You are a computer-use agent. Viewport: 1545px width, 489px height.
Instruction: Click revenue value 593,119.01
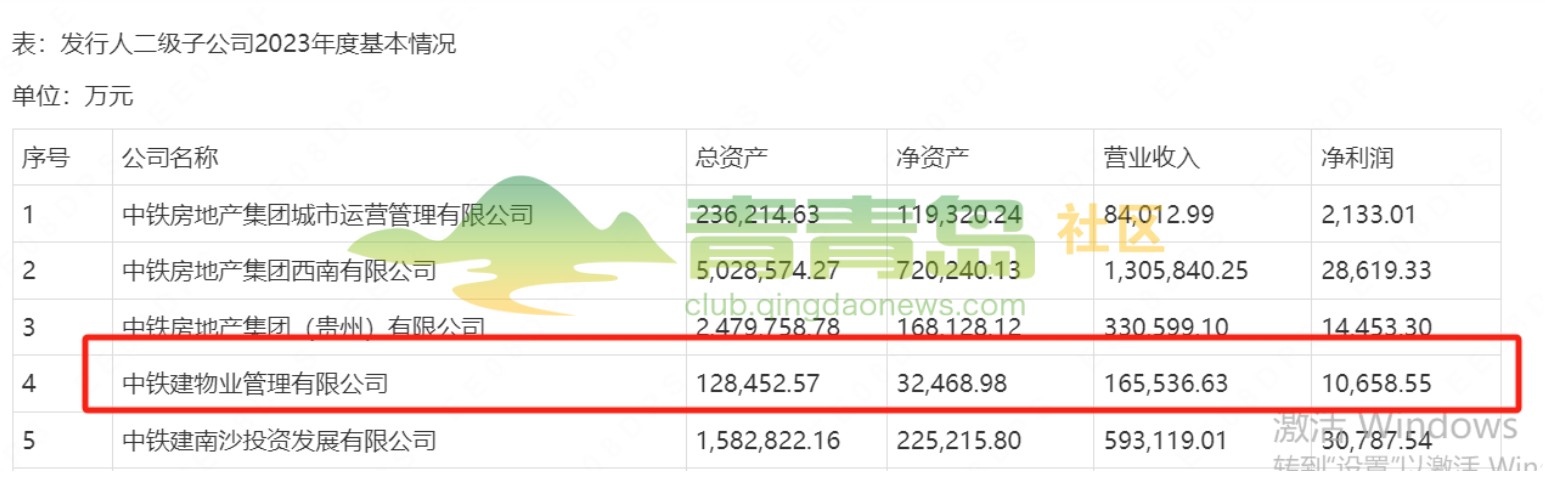[1165, 439]
